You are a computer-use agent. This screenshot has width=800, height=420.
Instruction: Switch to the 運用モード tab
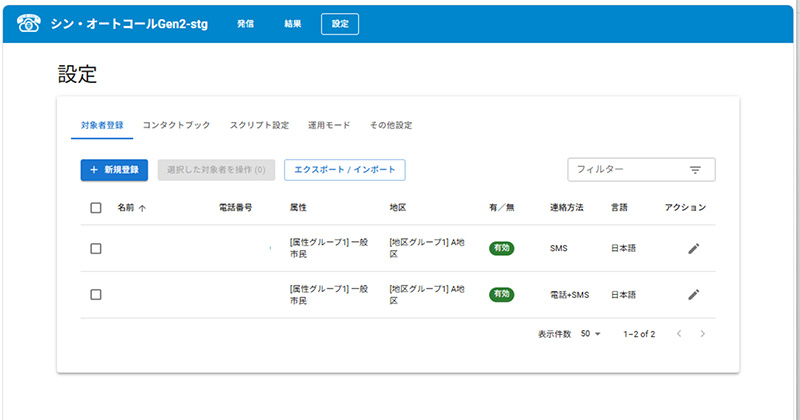329,125
